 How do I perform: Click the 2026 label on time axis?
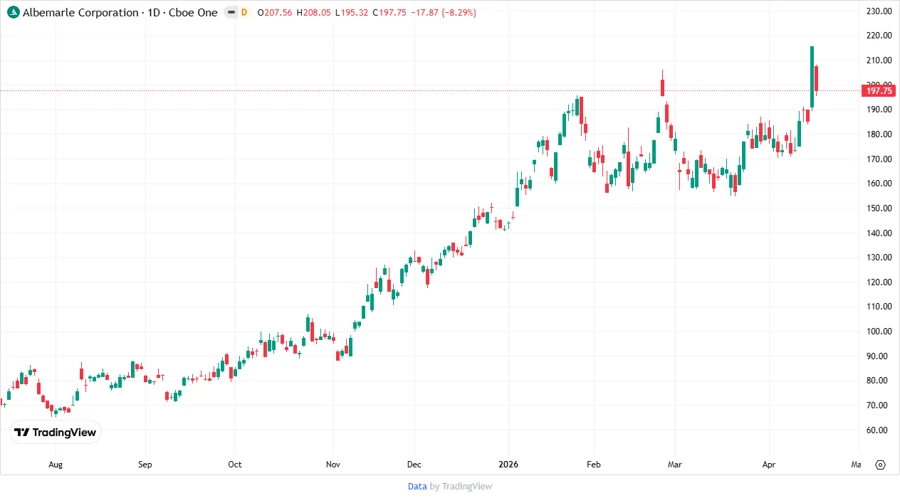pos(509,465)
